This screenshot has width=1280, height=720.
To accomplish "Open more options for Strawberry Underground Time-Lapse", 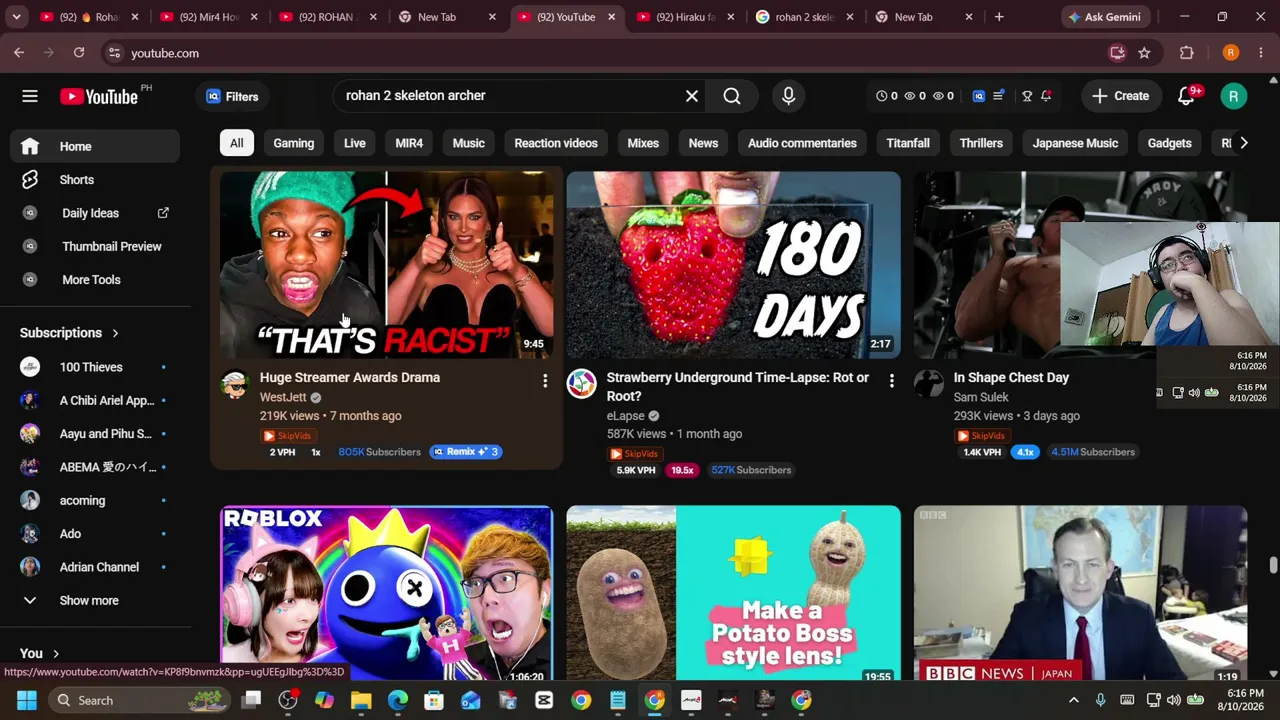I will pos(891,381).
